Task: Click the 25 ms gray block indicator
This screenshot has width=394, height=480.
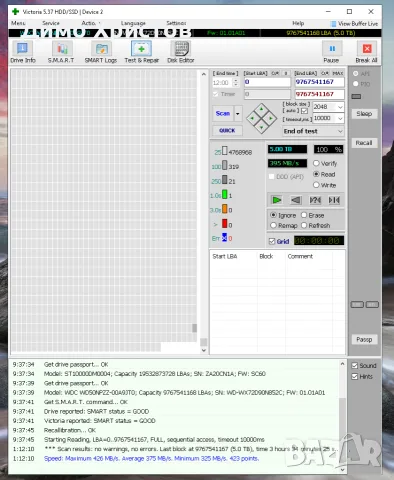Action: click(225, 151)
